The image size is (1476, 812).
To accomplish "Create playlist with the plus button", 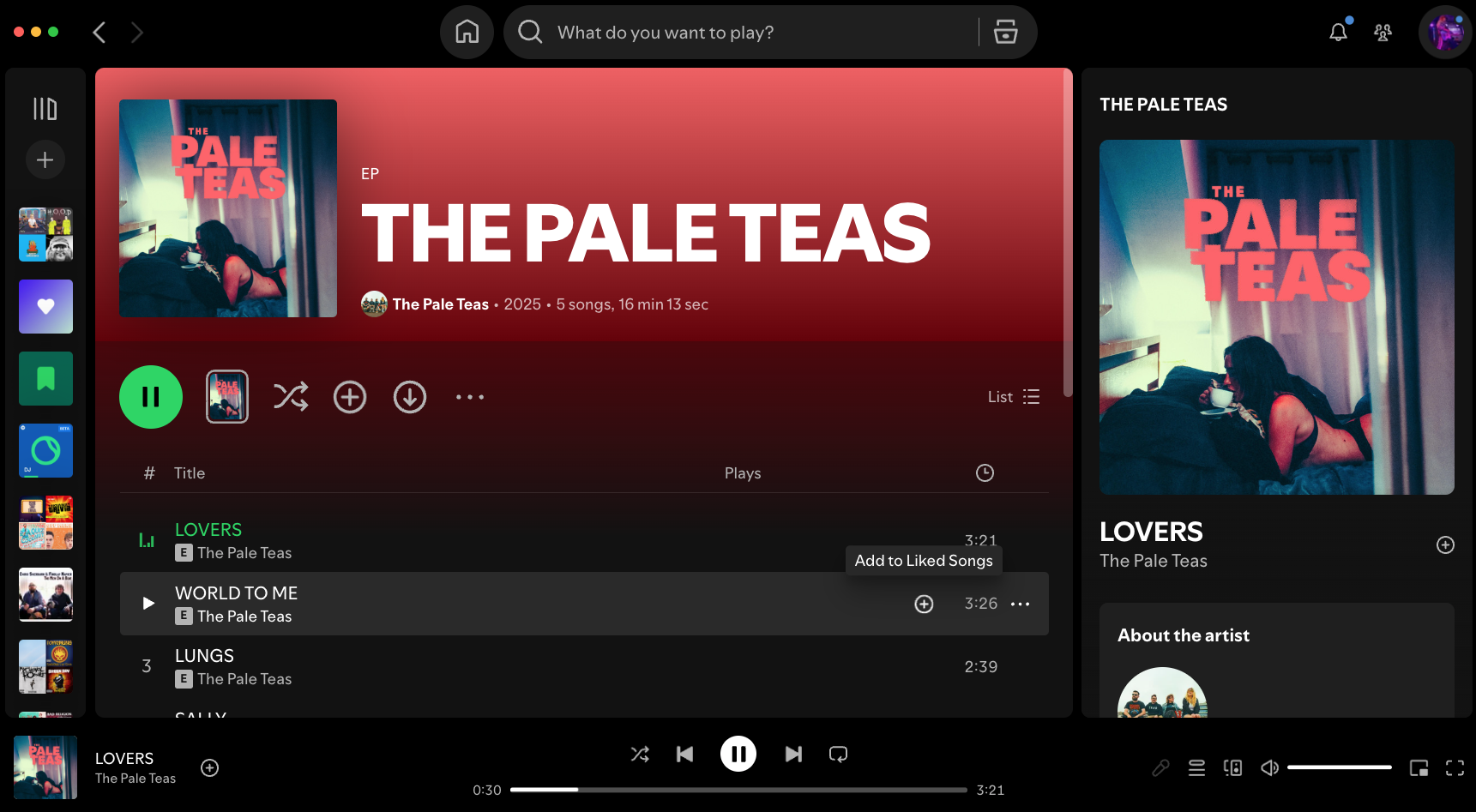I will click(x=45, y=159).
